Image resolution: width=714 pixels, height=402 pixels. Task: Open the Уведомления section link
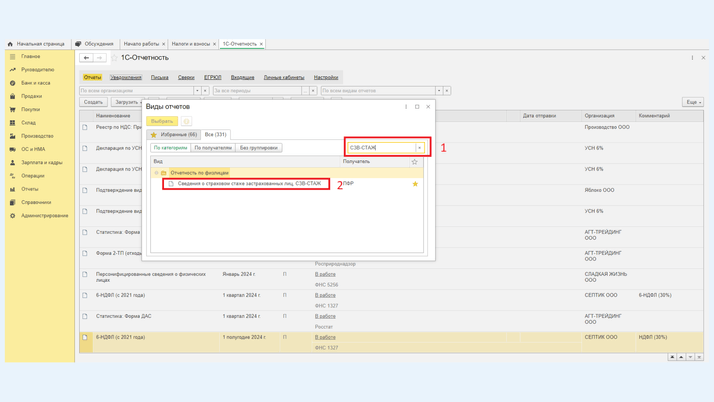(126, 77)
